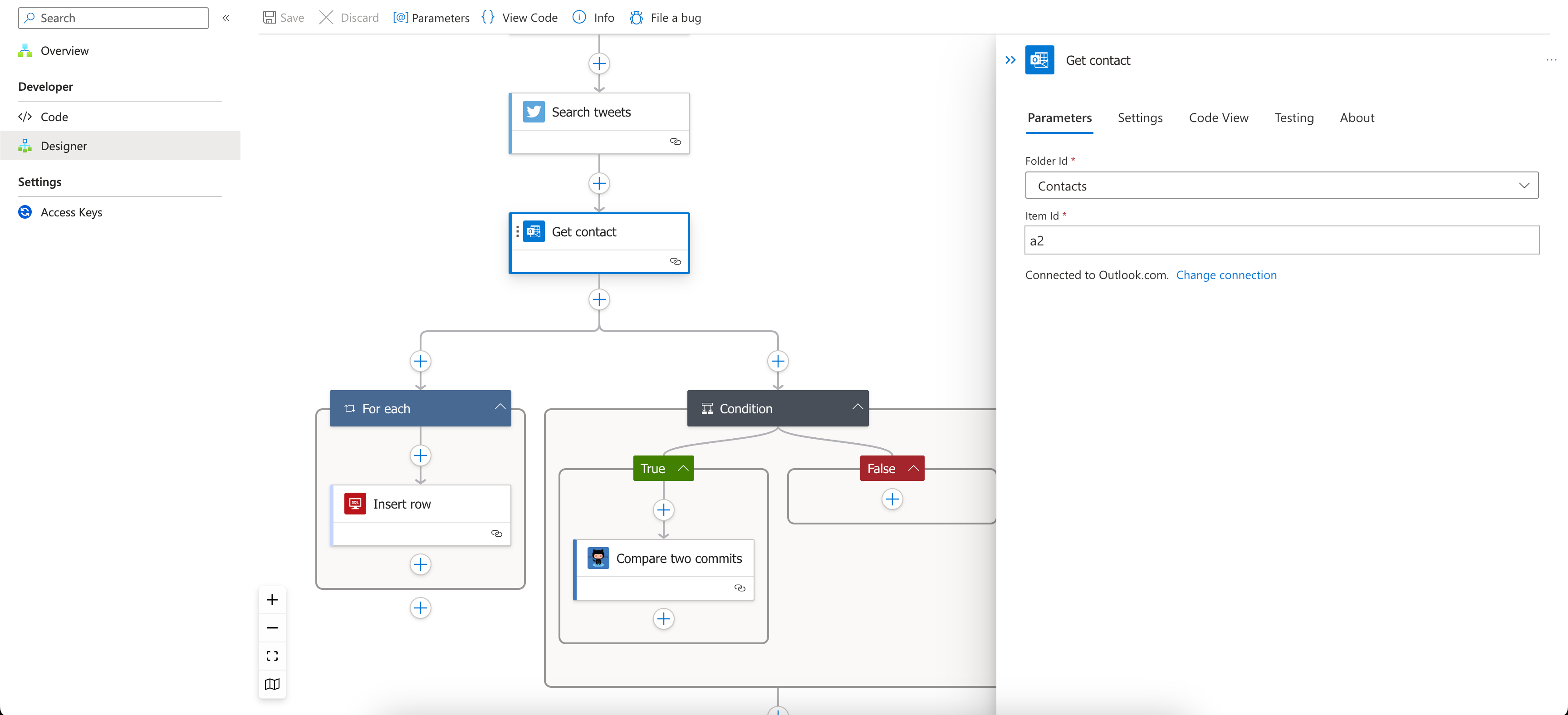Image resolution: width=1568 pixels, height=715 pixels.
Task: Click the File a bug toolbar icon
Action: (636, 18)
